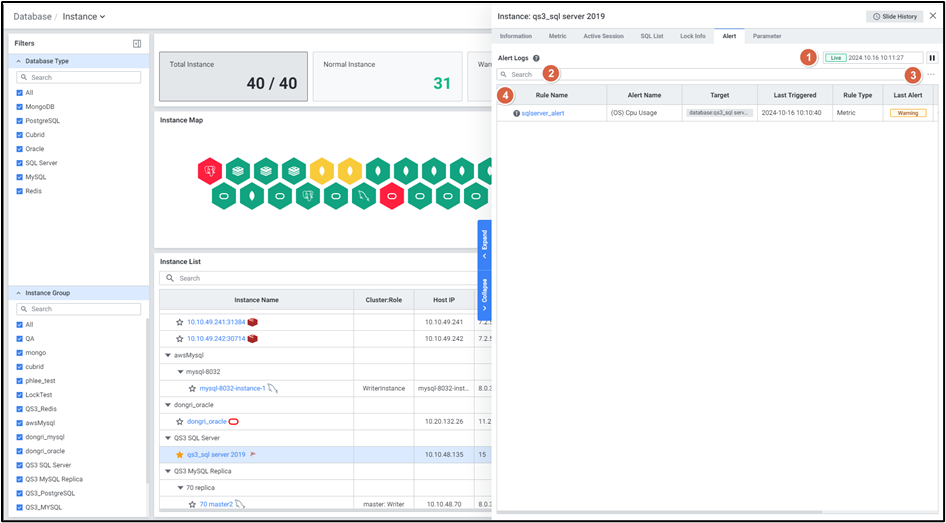Pause live updates with the pause icon

932,58
